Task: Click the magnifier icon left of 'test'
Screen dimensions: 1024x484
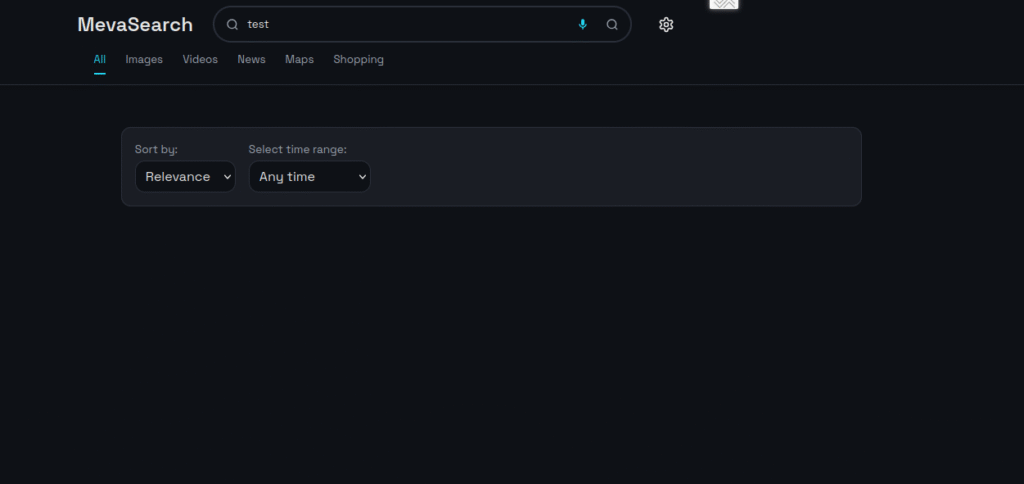Action: (232, 25)
